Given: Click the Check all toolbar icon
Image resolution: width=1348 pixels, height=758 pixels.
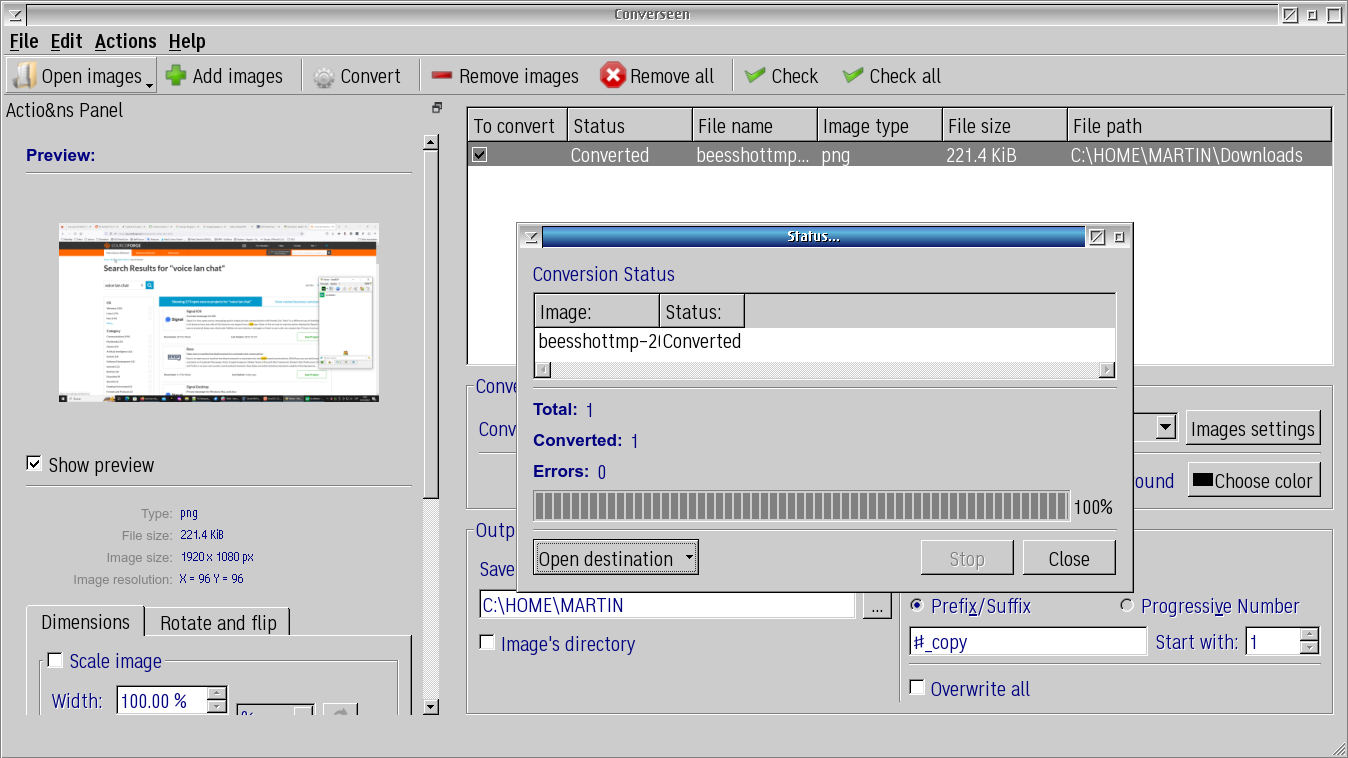Looking at the screenshot, I should coord(853,76).
